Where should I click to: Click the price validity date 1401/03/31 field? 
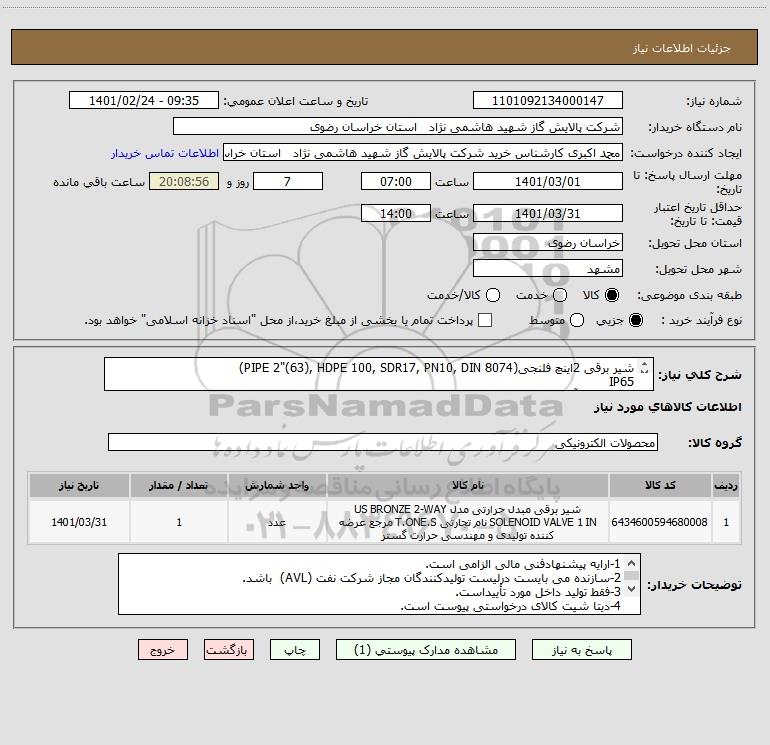click(x=548, y=213)
